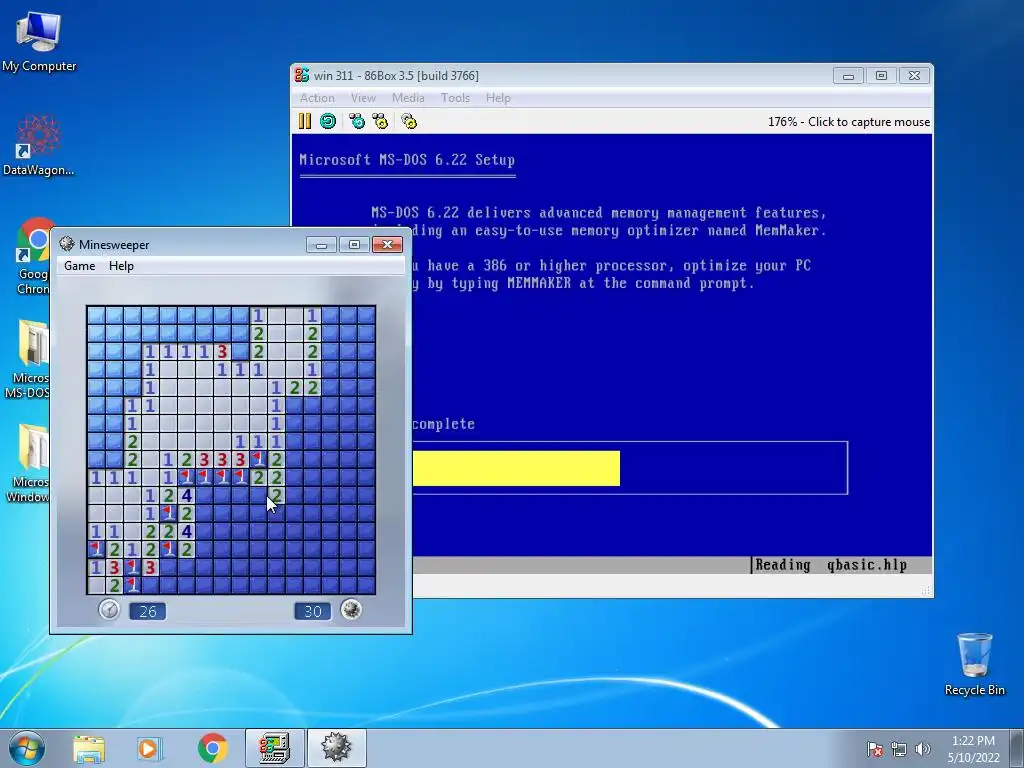The width and height of the screenshot is (1024, 768).
Task: Select the Microsoft Windows folder on the desktop
Action: point(27,464)
